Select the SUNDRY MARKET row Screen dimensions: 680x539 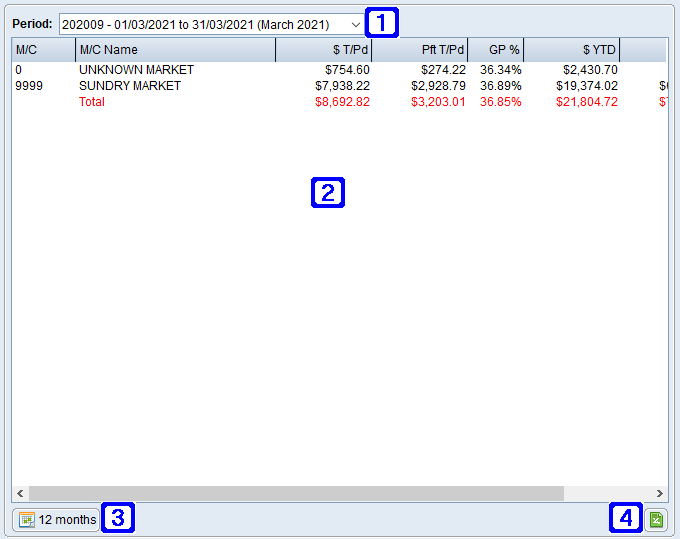click(x=339, y=86)
